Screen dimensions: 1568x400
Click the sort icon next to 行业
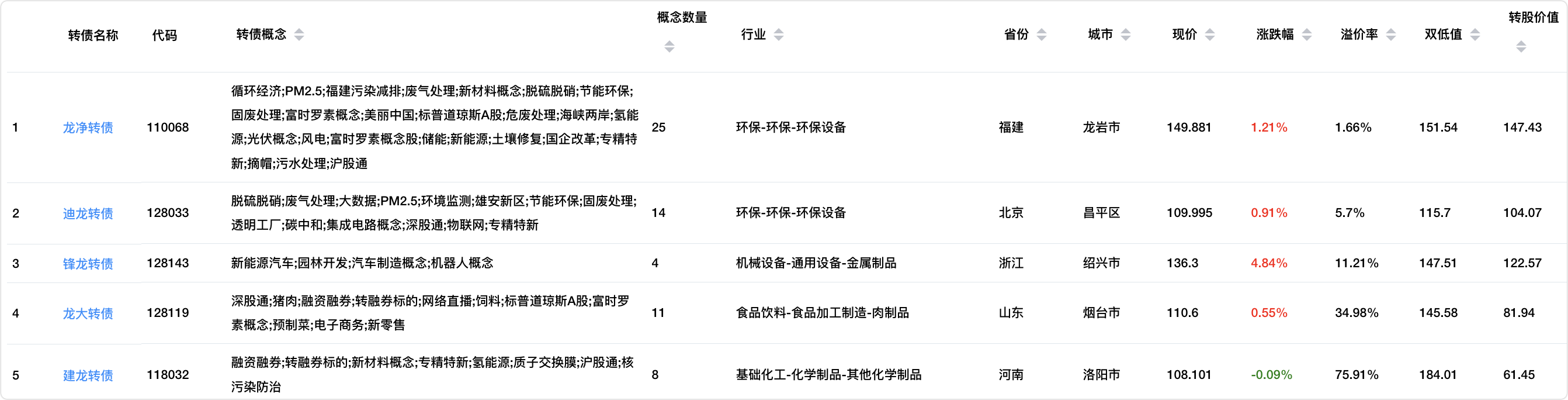click(779, 35)
